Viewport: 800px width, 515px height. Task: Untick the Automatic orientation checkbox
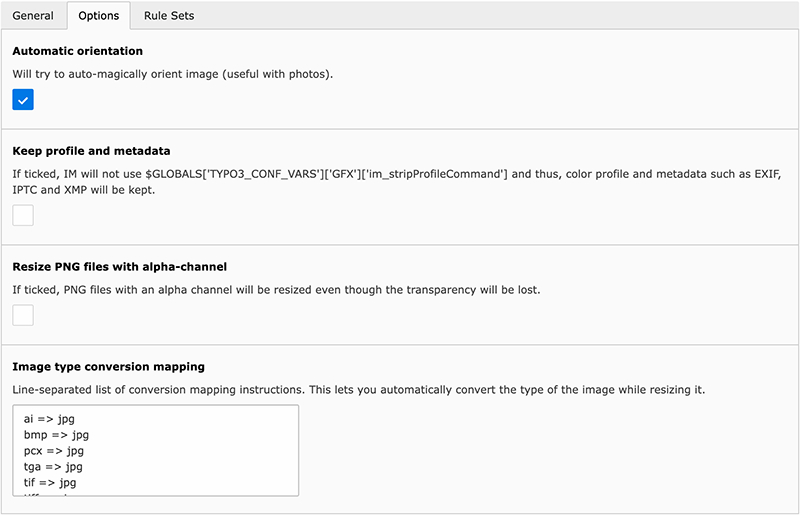[x=23, y=99]
